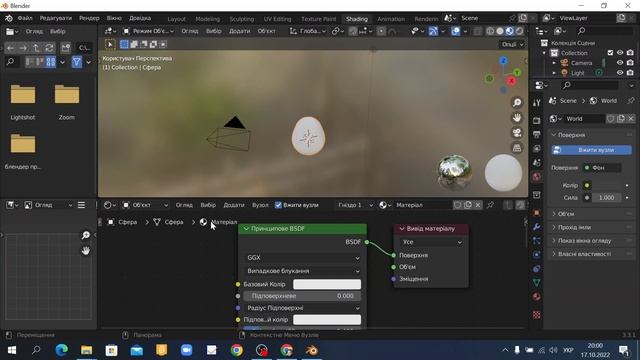
Task: Open the Modifier wrench properties tab
Action: click(536, 227)
